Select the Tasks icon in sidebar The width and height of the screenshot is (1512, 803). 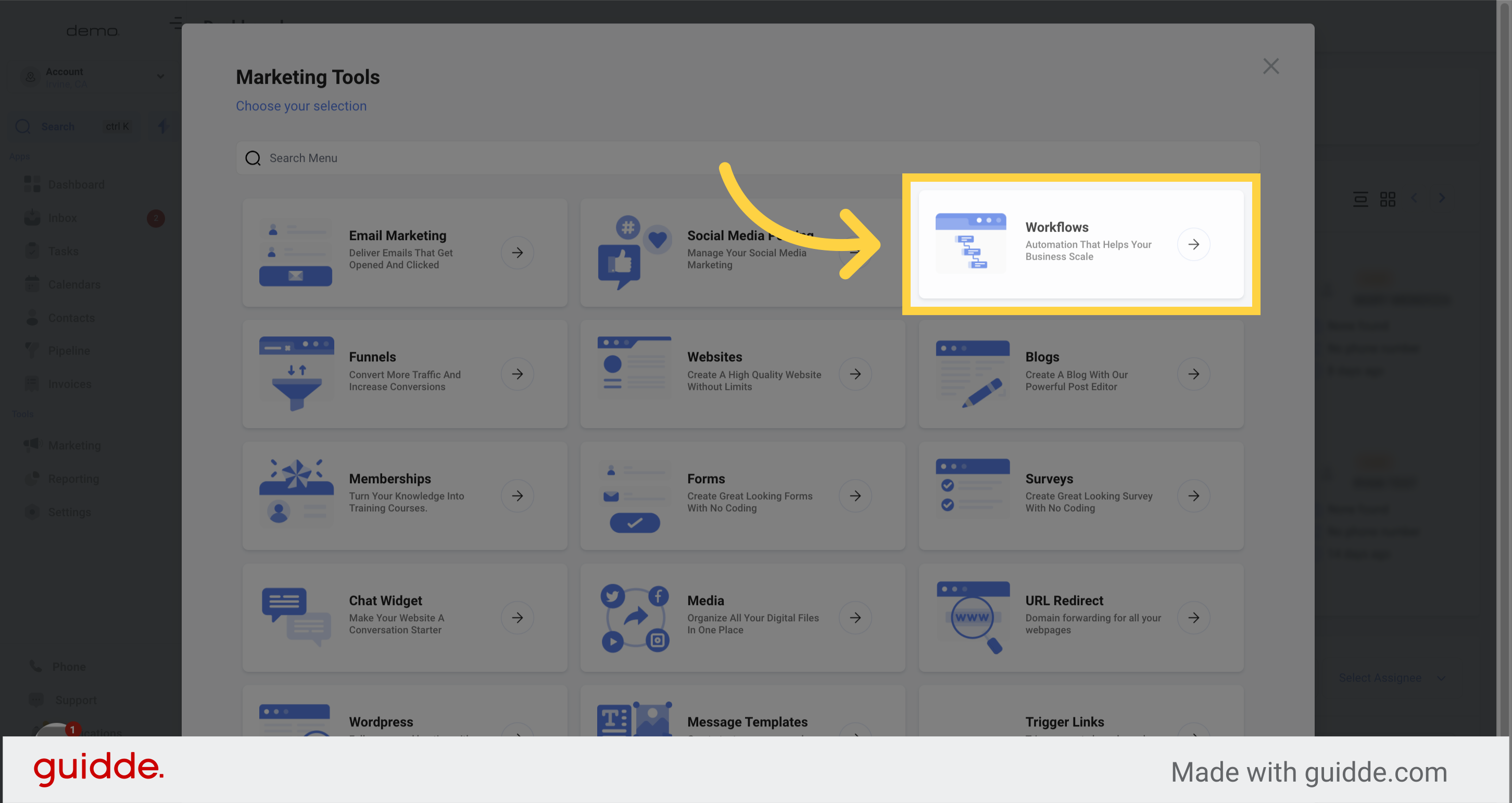[x=32, y=250]
